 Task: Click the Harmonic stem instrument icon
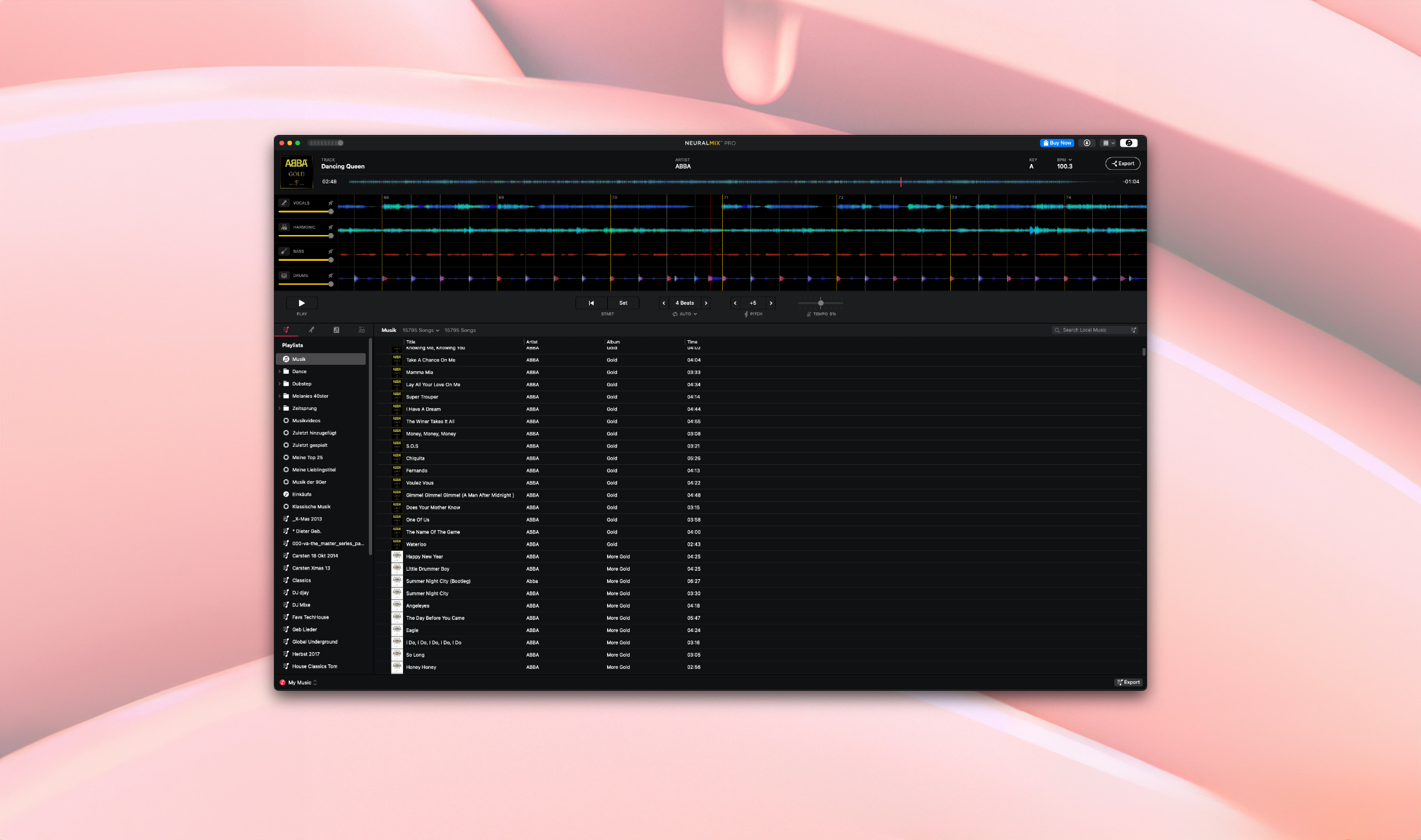[x=284, y=227]
